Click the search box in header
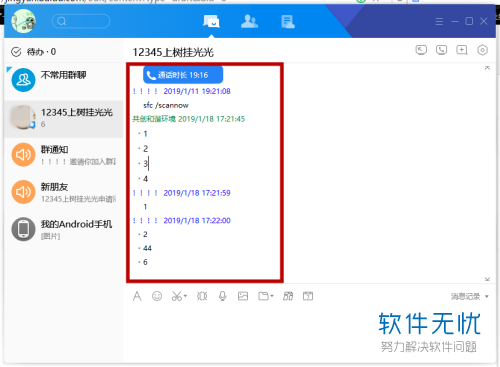The image size is (500, 367). click(x=81, y=21)
